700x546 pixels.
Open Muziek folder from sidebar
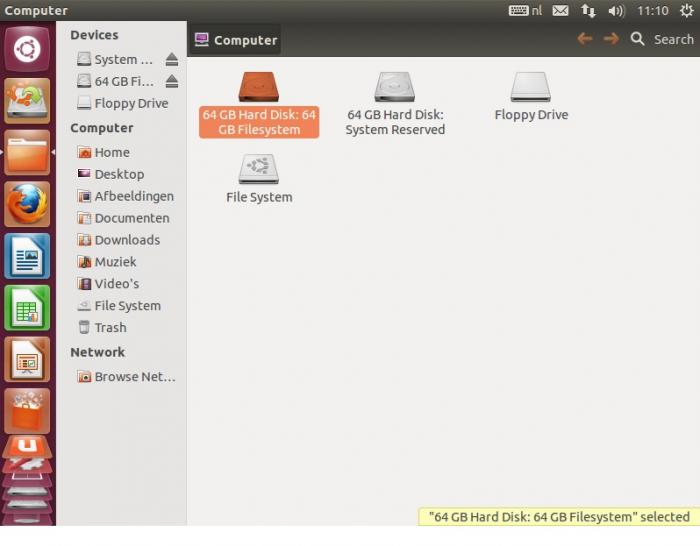(106, 262)
